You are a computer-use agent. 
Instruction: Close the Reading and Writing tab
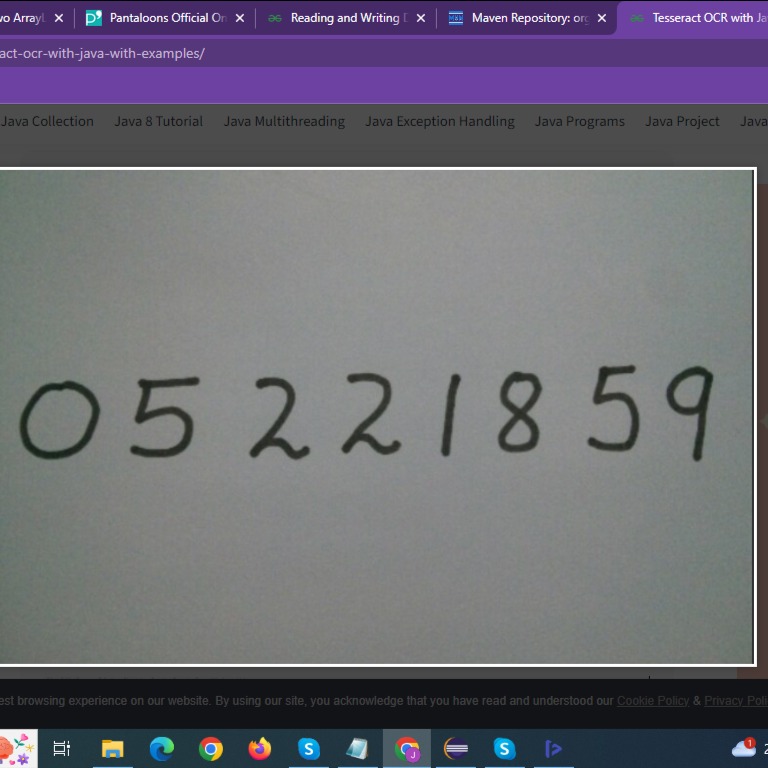pyautogui.click(x=421, y=18)
